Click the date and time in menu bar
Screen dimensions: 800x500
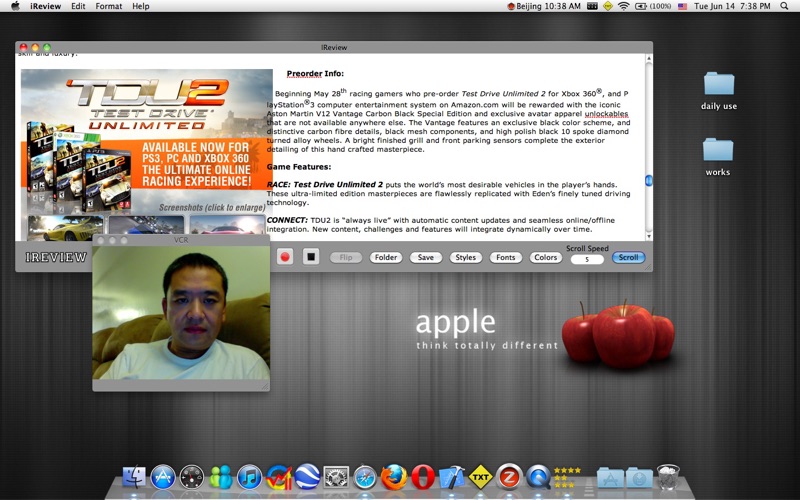(732, 6)
